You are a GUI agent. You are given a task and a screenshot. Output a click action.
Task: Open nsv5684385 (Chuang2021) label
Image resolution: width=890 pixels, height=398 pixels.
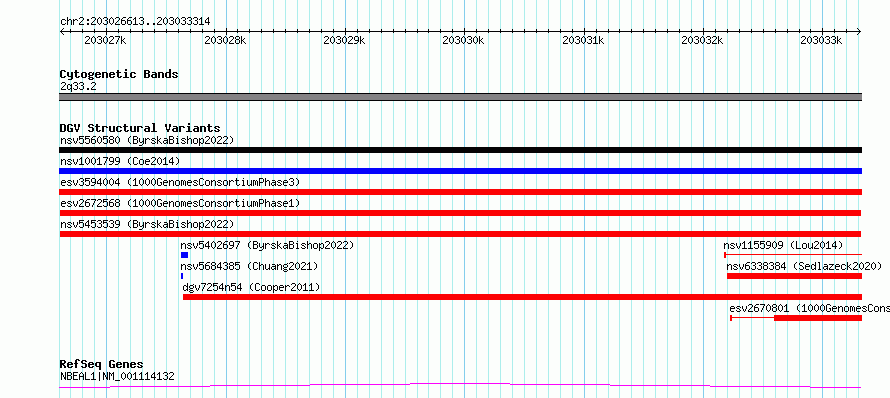pyautogui.click(x=249, y=266)
